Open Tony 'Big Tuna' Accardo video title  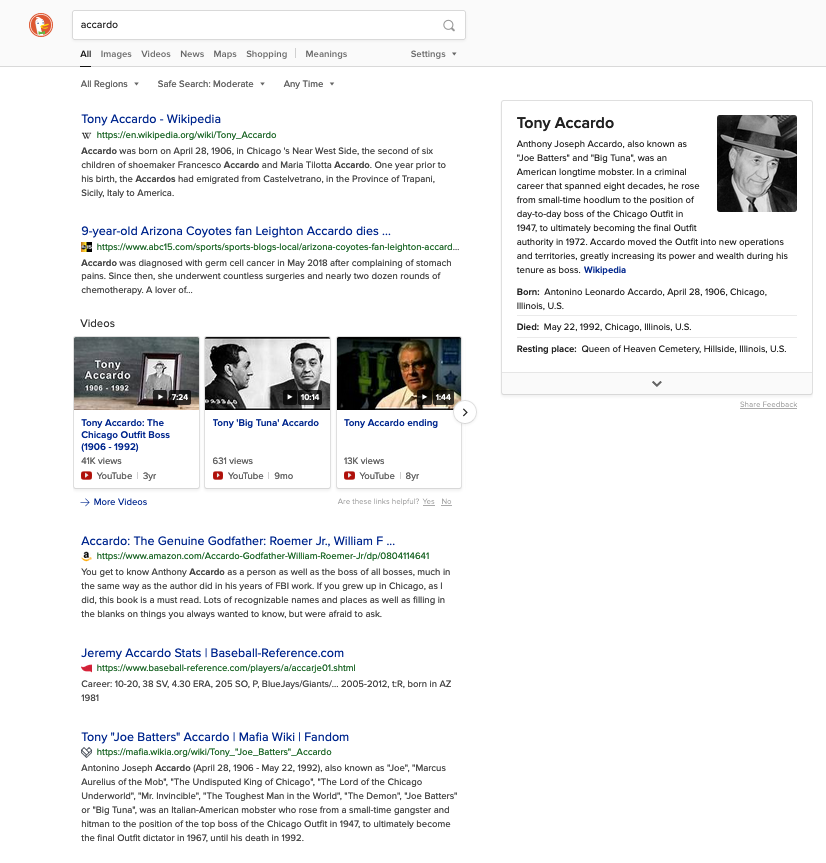pos(266,423)
